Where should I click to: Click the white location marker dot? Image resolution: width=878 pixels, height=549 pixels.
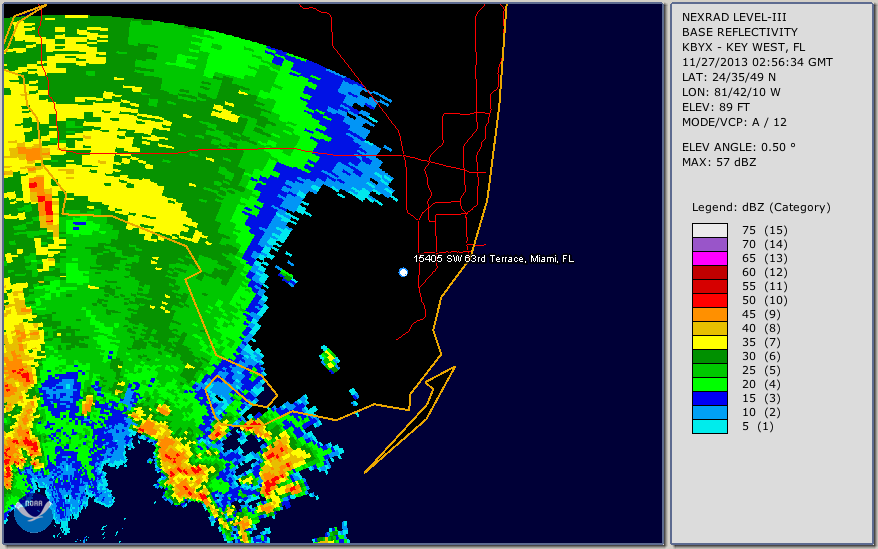pos(403,272)
